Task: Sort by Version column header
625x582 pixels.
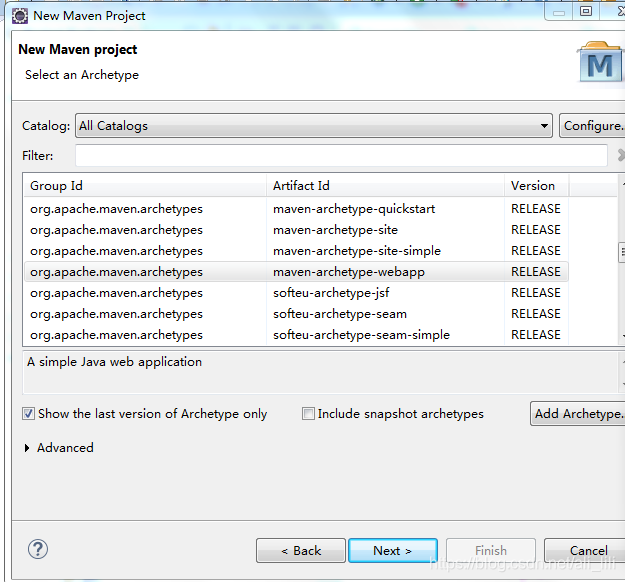Action: (x=537, y=186)
